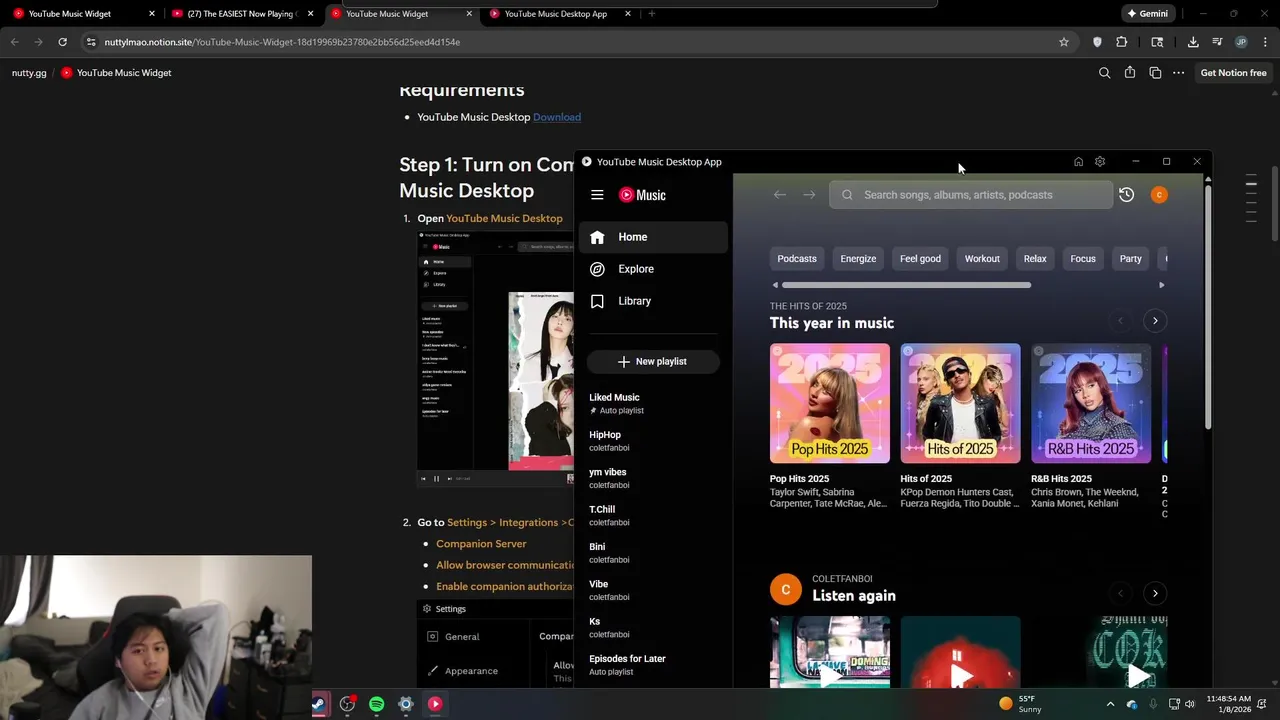Open Chrome extensions puzzle icon

point(1121,42)
